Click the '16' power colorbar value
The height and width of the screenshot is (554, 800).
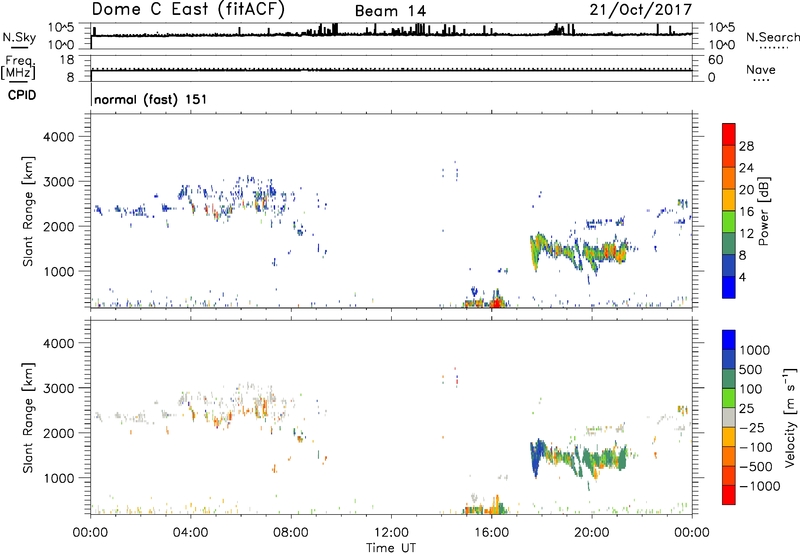(x=746, y=212)
